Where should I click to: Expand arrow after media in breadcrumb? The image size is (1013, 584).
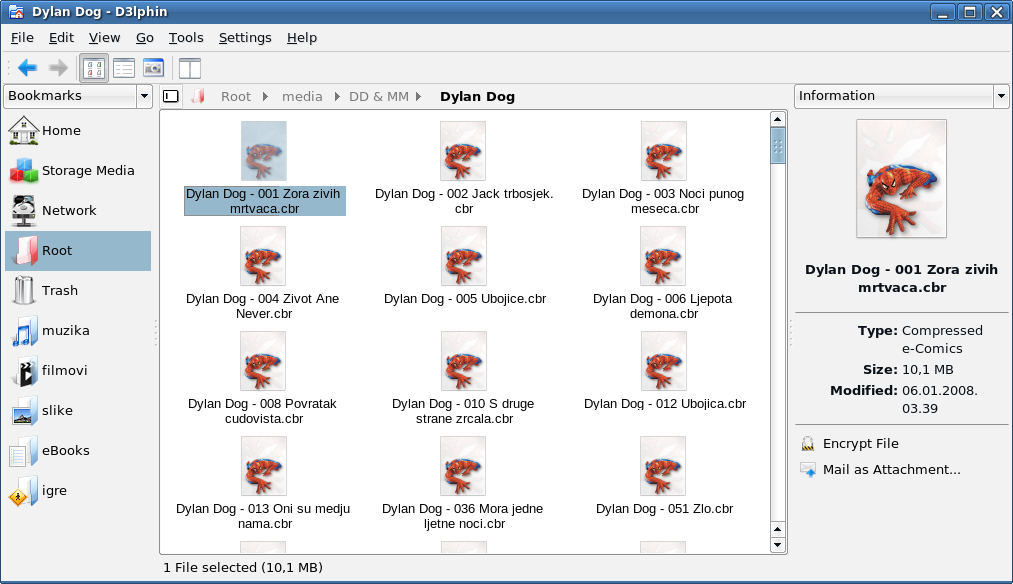point(337,96)
